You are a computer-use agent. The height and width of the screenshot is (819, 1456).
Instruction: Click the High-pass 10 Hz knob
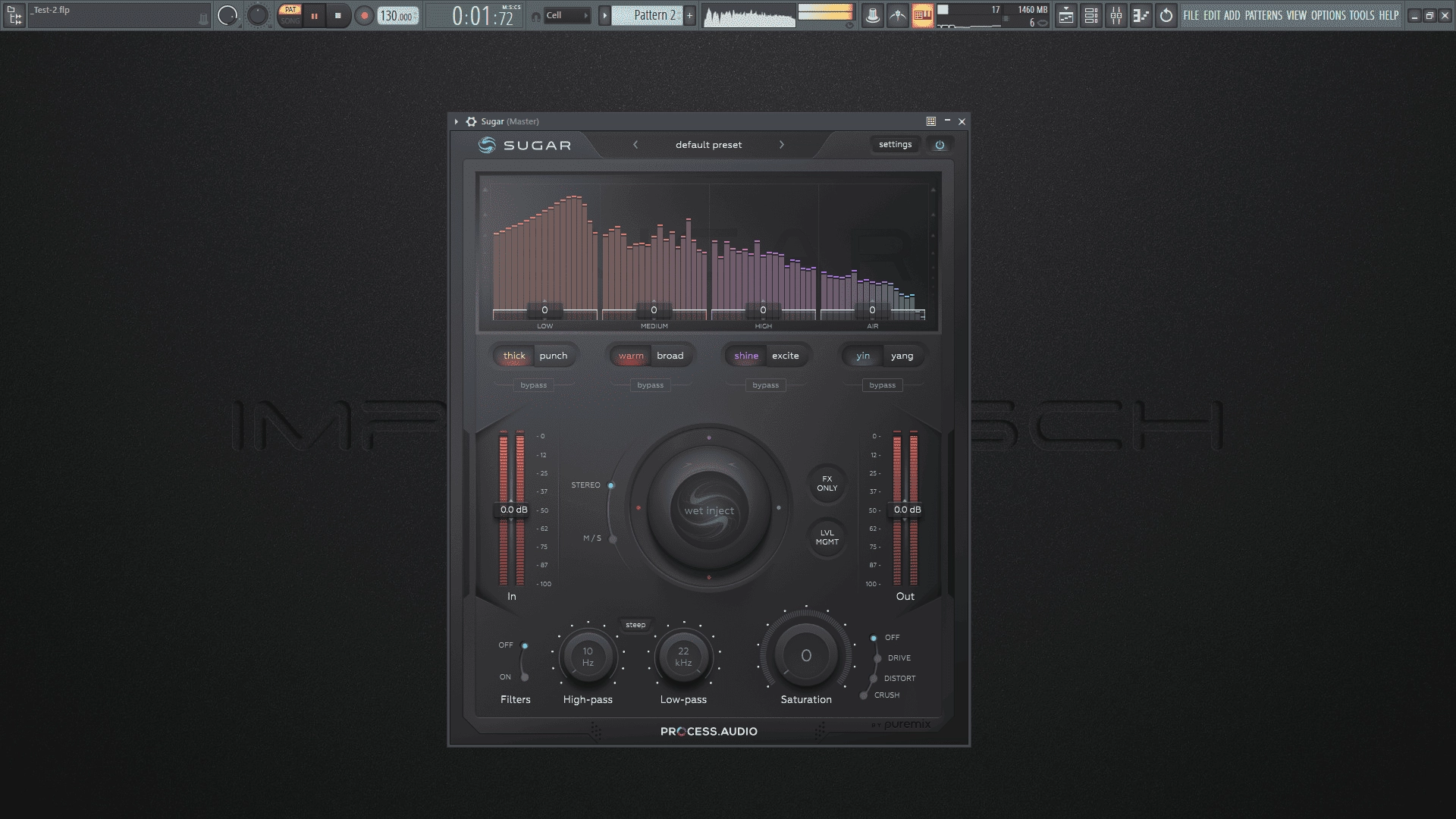pos(588,657)
